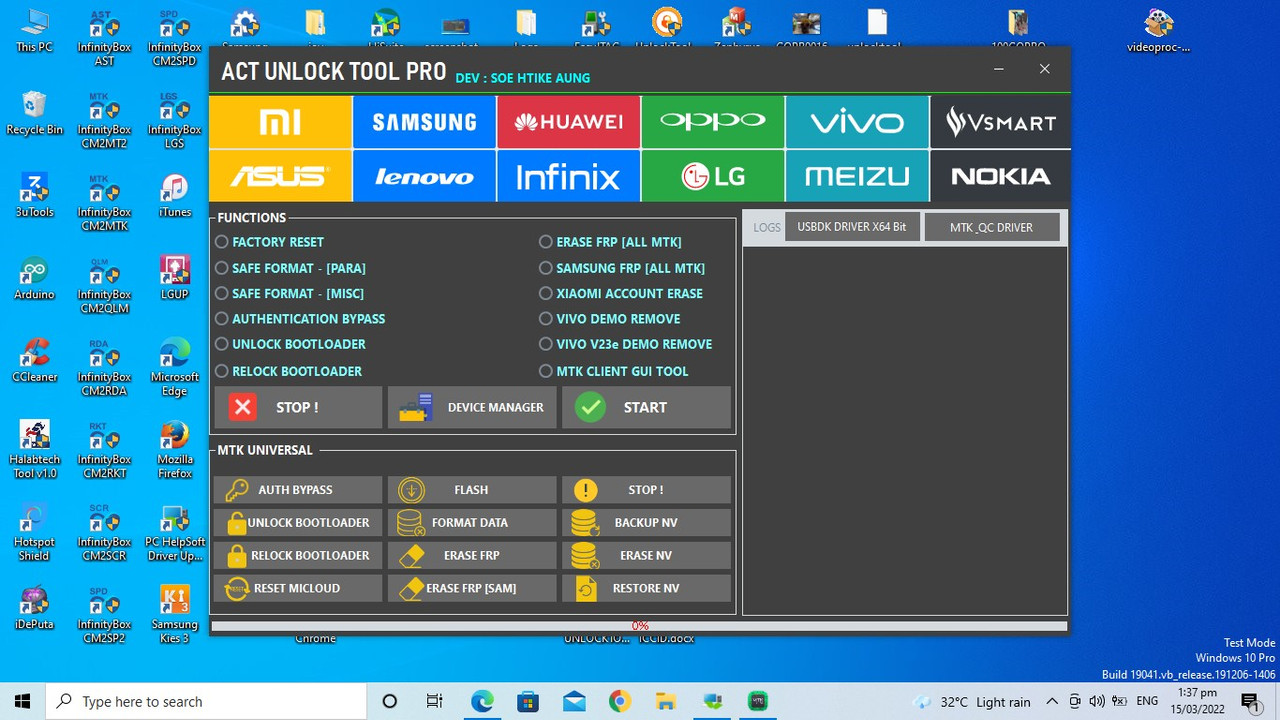Choose Erase FRP [ALL MTK] option
The height and width of the screenshot is (720, 1280).
[x=610, y=242]
